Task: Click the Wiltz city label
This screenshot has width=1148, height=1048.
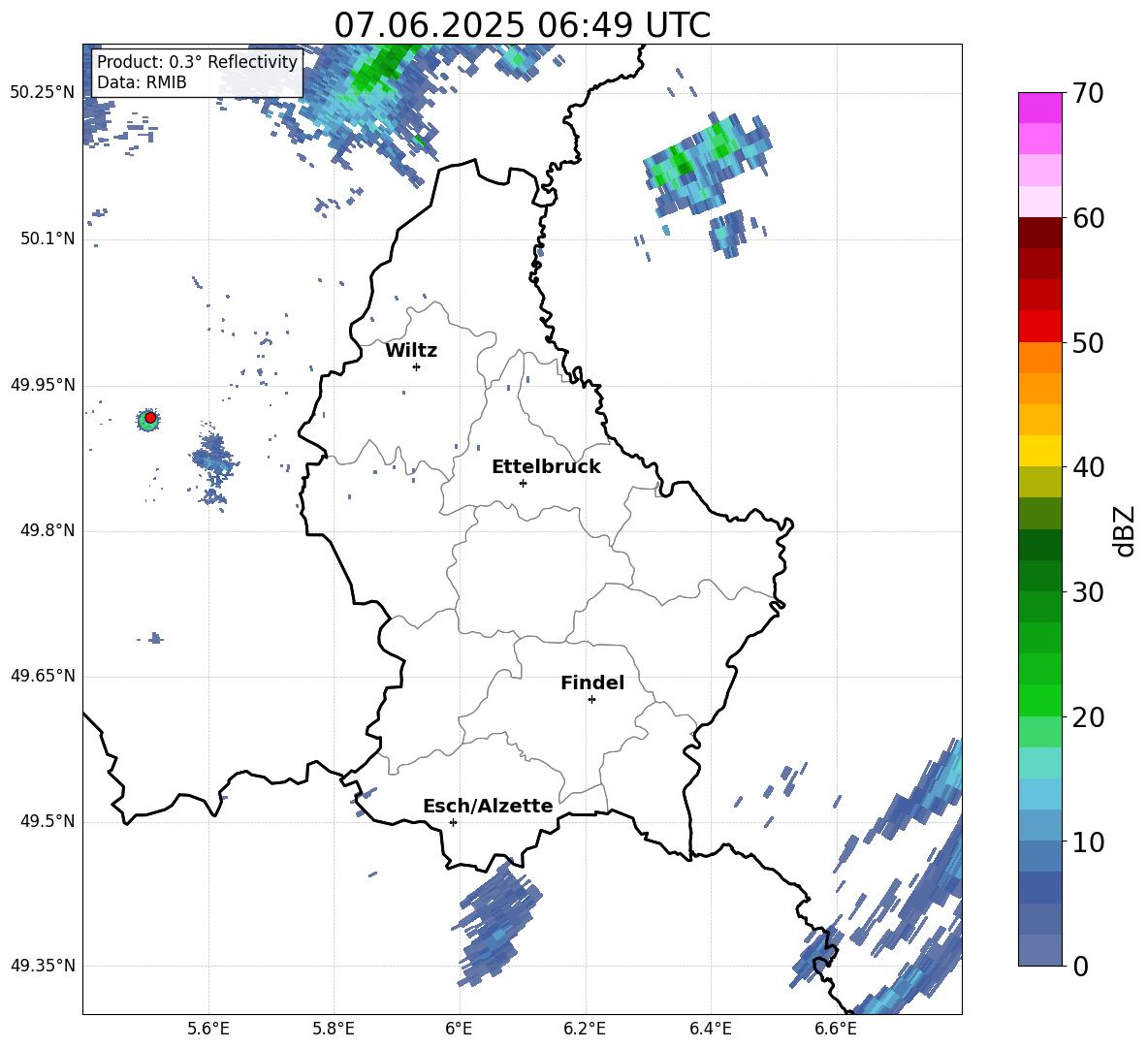Action: [411, 351]
